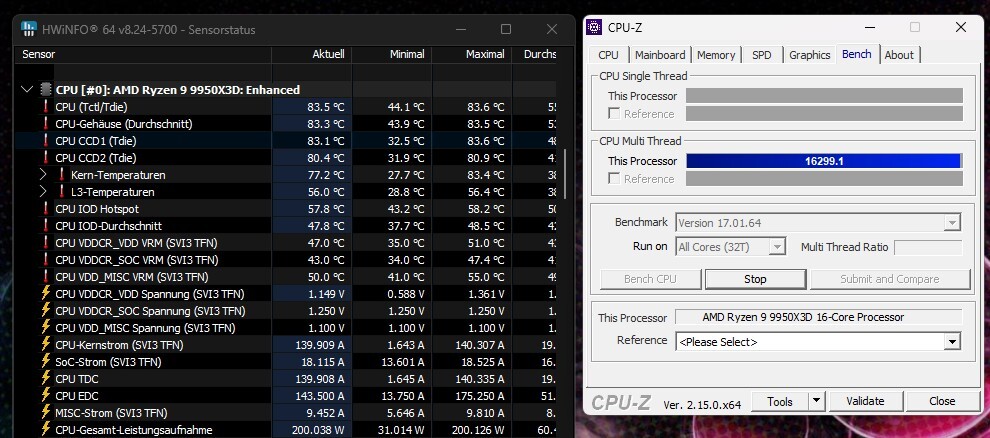Collapse the CPU [#0] AMD Ryzen sensor group
The width and height of the screenshot is (990, 438).
click(27, 90)
